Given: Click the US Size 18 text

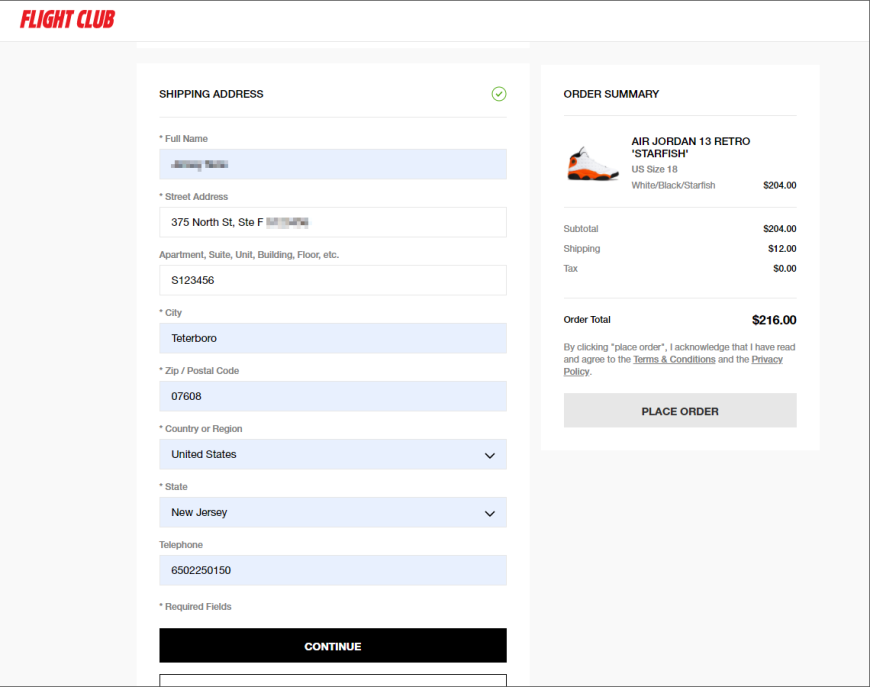Looking at the screenshot, I should coord(654,169).
